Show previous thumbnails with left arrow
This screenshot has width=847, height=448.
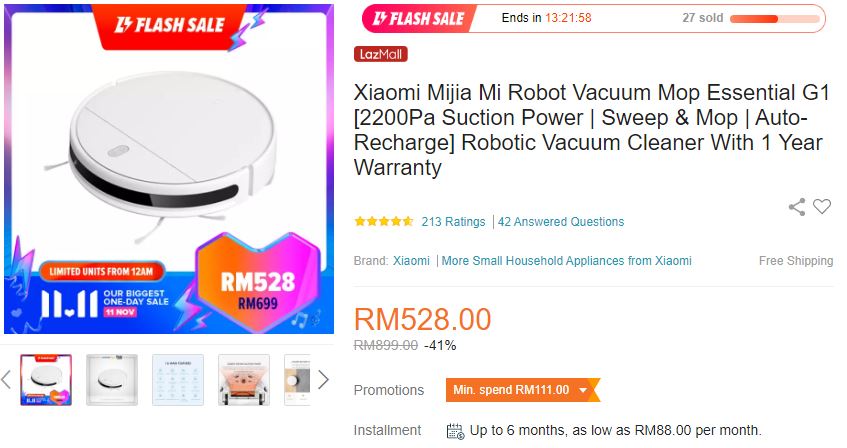tap(6, 379)
